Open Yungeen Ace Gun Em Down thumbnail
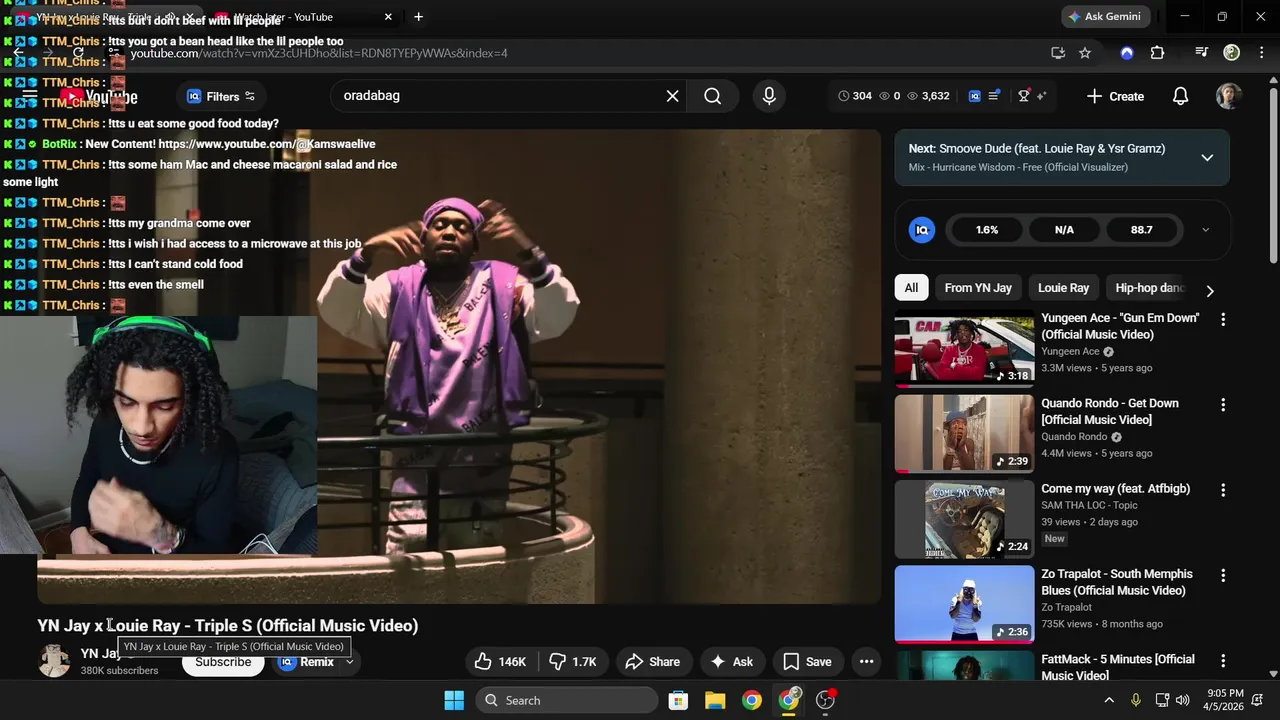This screenshot has width=1280, height=720. point(964,351)
